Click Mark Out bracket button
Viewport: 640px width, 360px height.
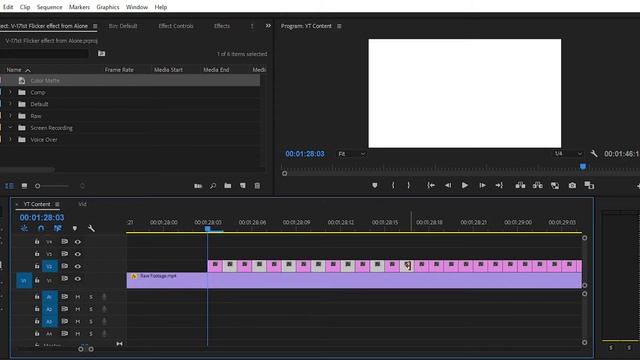click(409, 185)
